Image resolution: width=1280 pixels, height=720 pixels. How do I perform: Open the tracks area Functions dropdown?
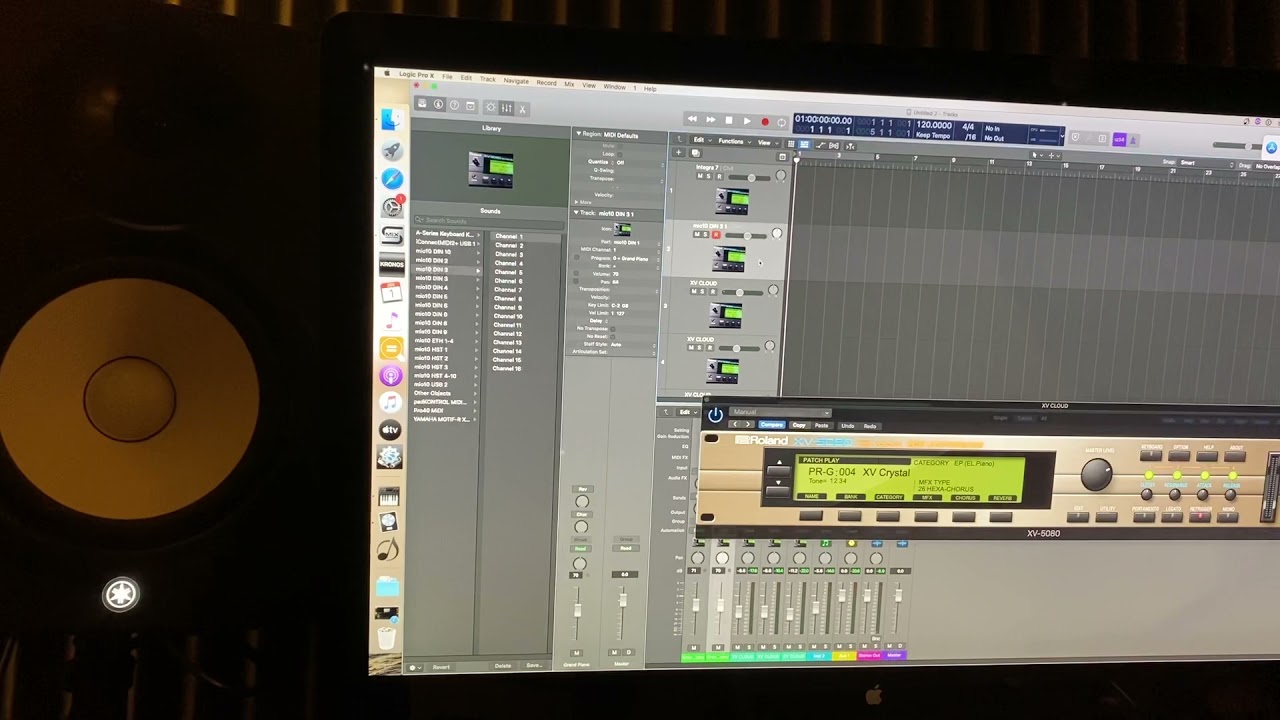[x=735, y=141]
